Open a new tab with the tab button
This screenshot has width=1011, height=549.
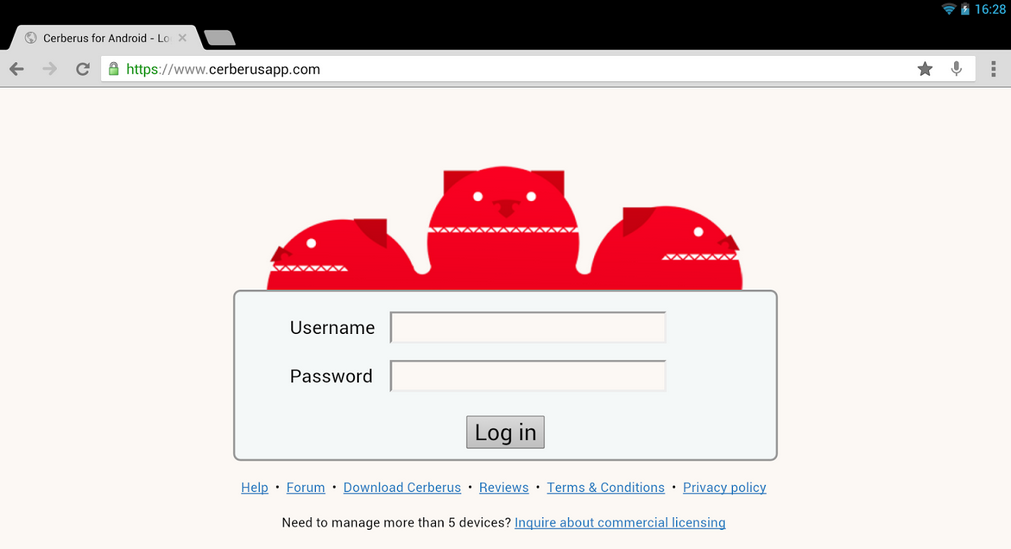(220, 38)
